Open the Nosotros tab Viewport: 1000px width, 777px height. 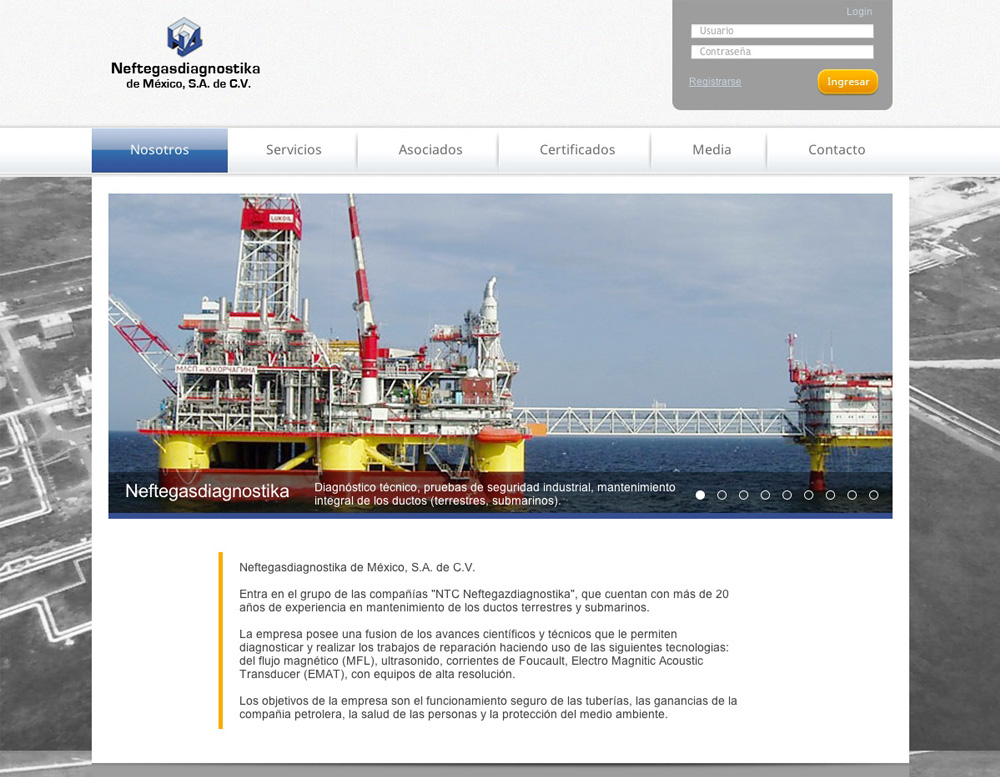click(x=159, y=150)
